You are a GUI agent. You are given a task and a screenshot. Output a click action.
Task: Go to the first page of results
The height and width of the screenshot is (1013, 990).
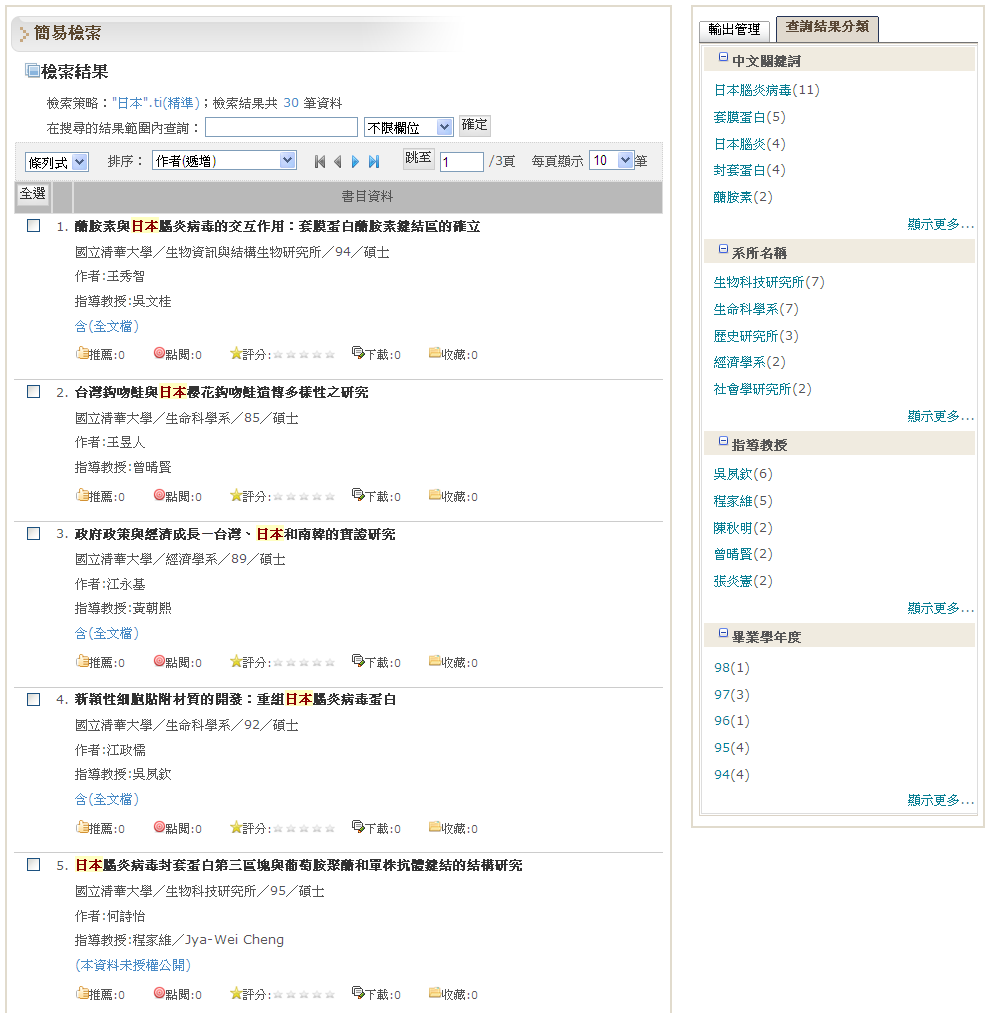pos(320,161)
